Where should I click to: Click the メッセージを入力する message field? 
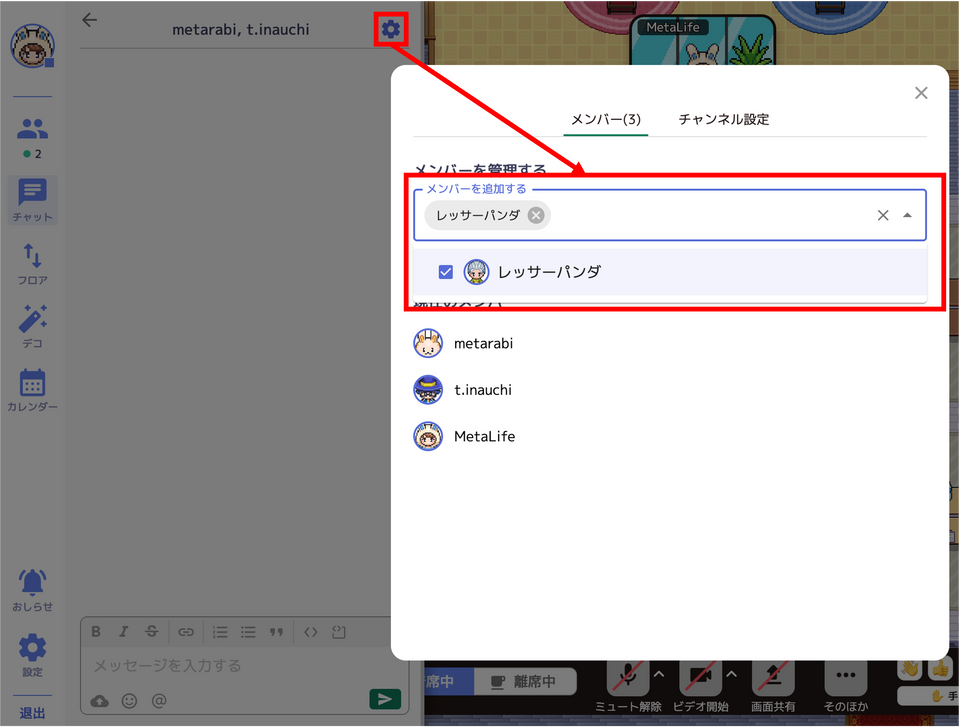[242, 666]
